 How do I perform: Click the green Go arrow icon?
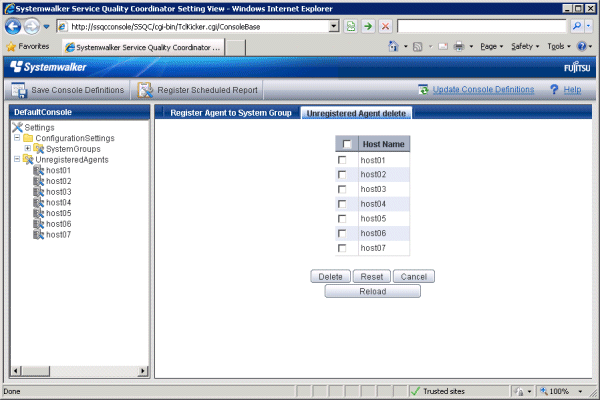pos(368,26)
